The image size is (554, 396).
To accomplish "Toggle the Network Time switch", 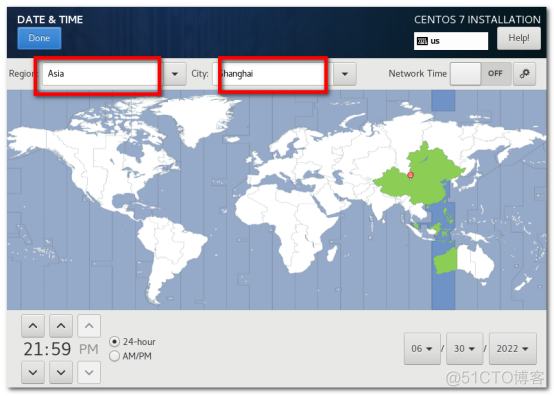I will [x=481, y=73].
